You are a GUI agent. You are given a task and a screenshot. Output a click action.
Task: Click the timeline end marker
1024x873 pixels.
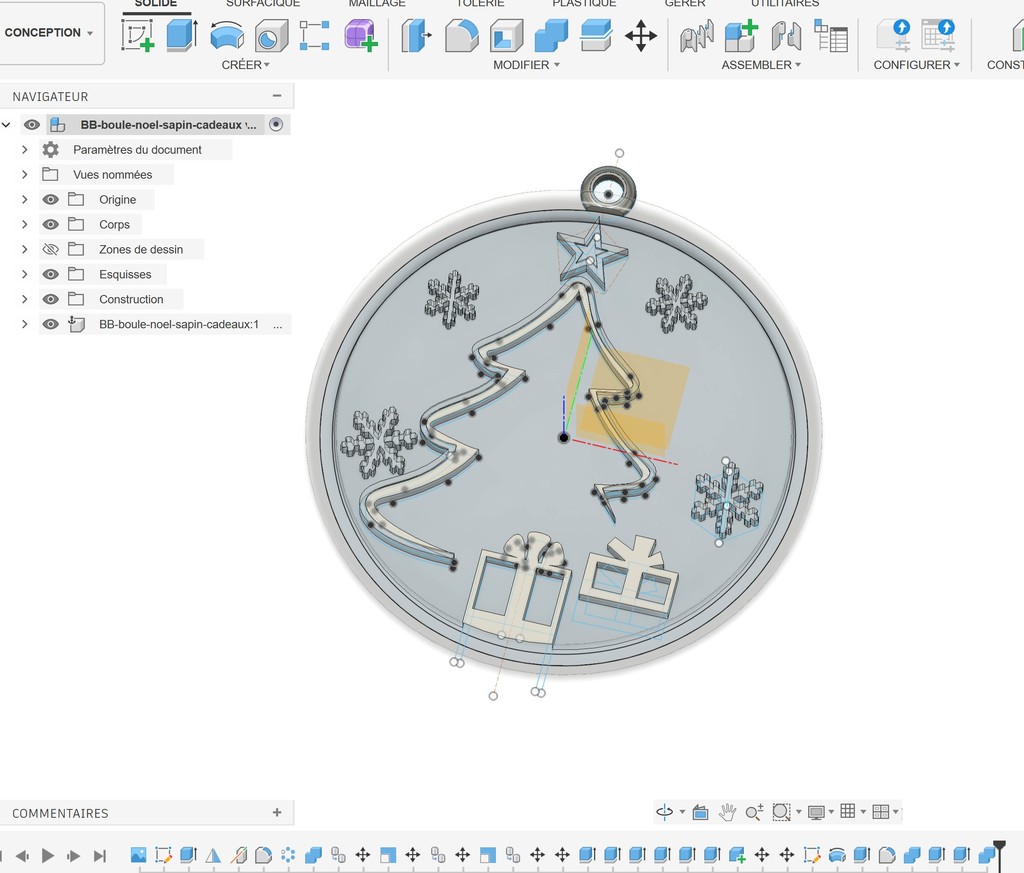(998, 848)
